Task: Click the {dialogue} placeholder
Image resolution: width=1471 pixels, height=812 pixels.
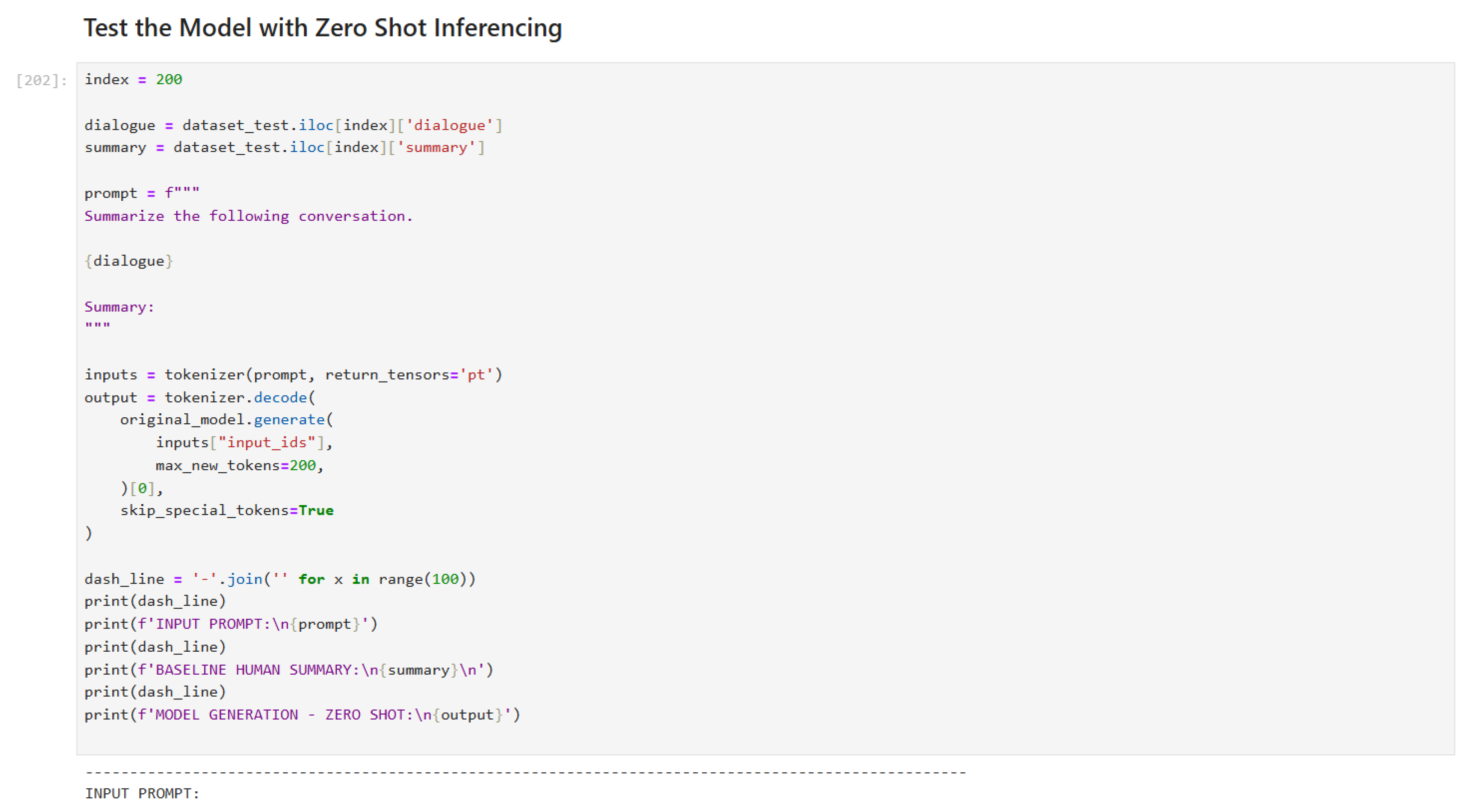Action: (x=129, y=261)
